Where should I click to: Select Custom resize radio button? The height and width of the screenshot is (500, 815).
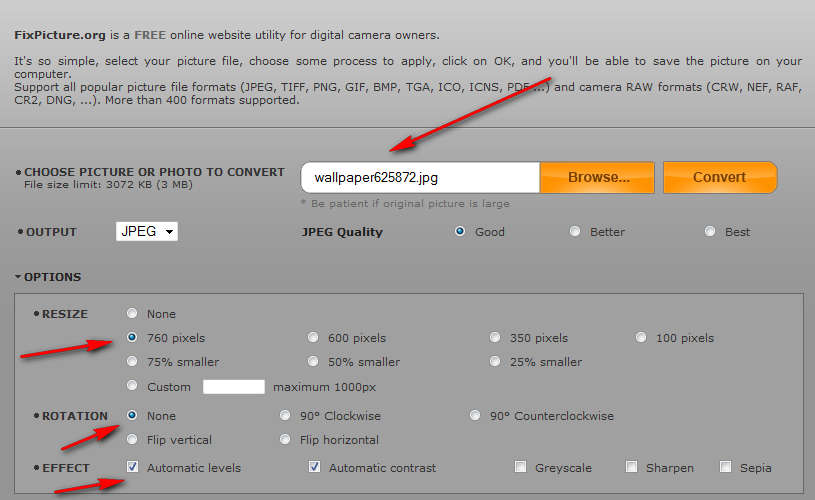(x=132, y=386)
